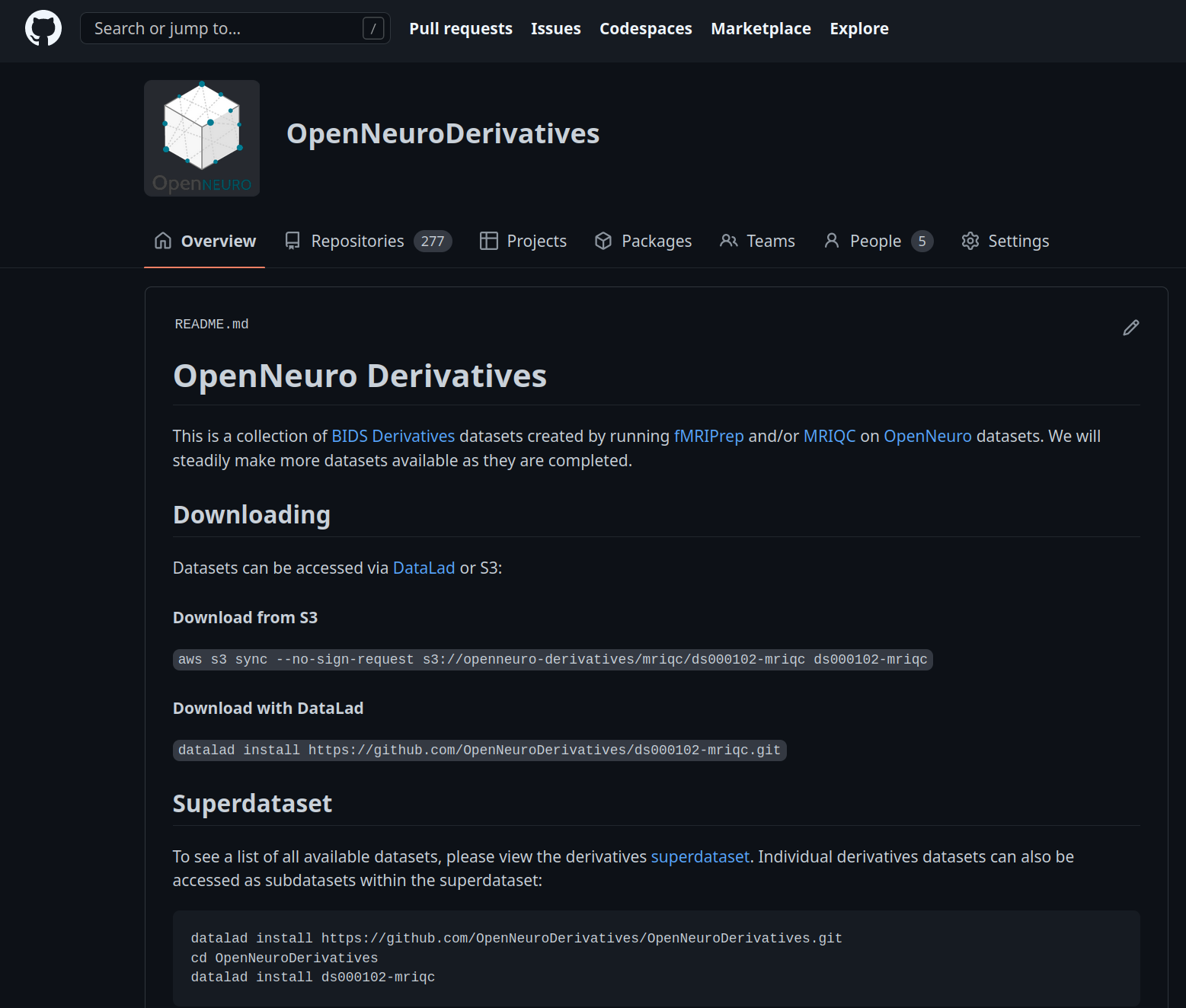Screen dimensions: 1186x1008
Task: Open the superdataset link
Action: click(x=700, y=857)
